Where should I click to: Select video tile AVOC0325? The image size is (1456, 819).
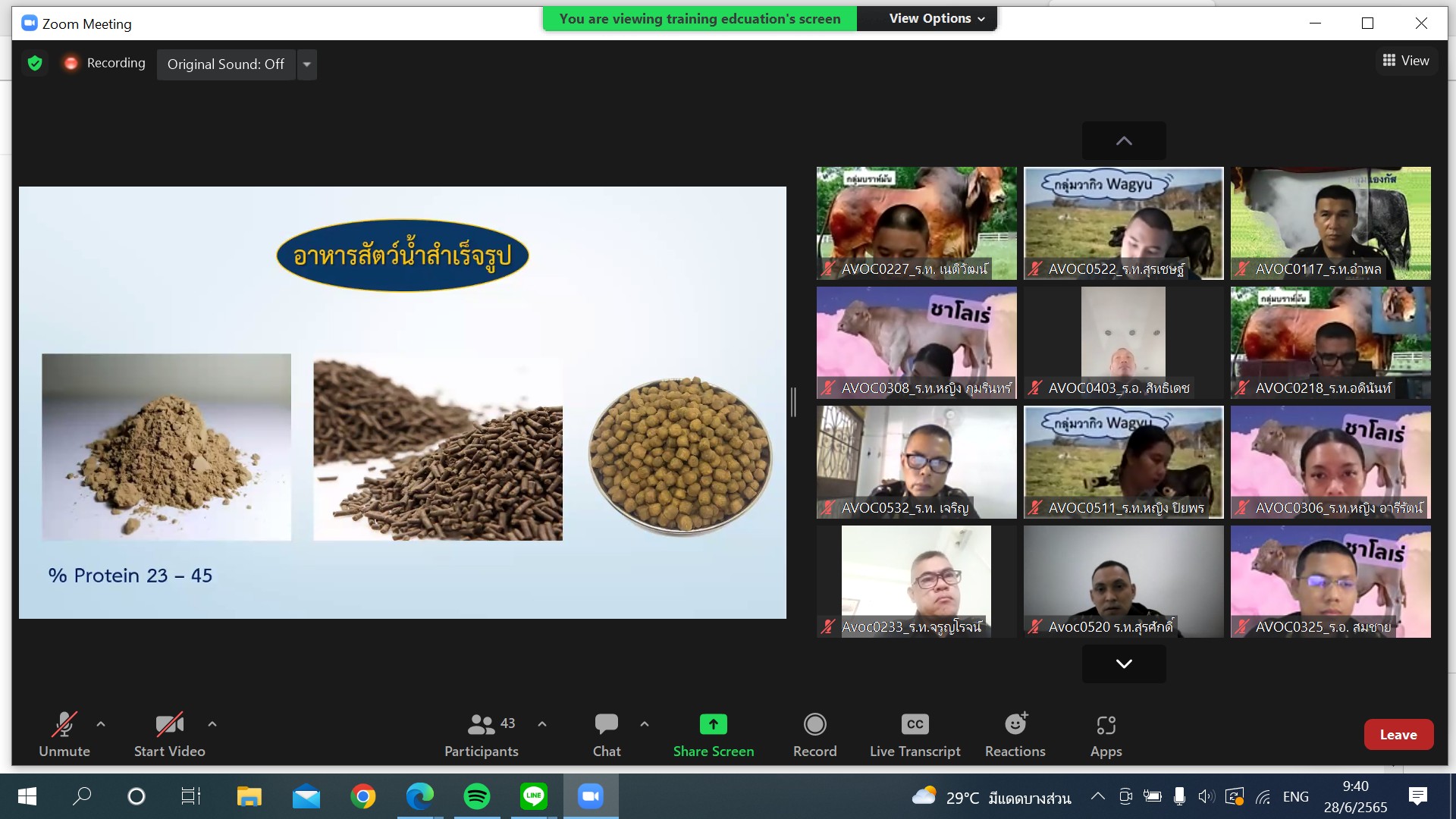[1330, 582]
